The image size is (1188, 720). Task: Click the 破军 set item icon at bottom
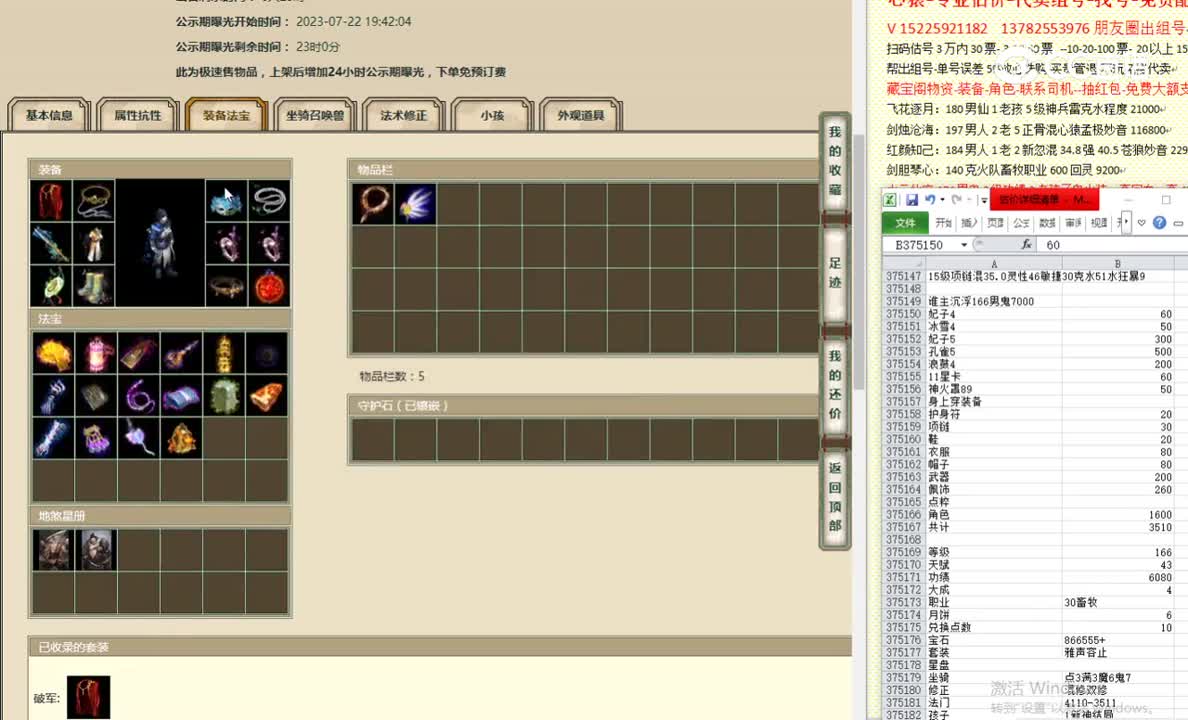[x=88, y=697]
